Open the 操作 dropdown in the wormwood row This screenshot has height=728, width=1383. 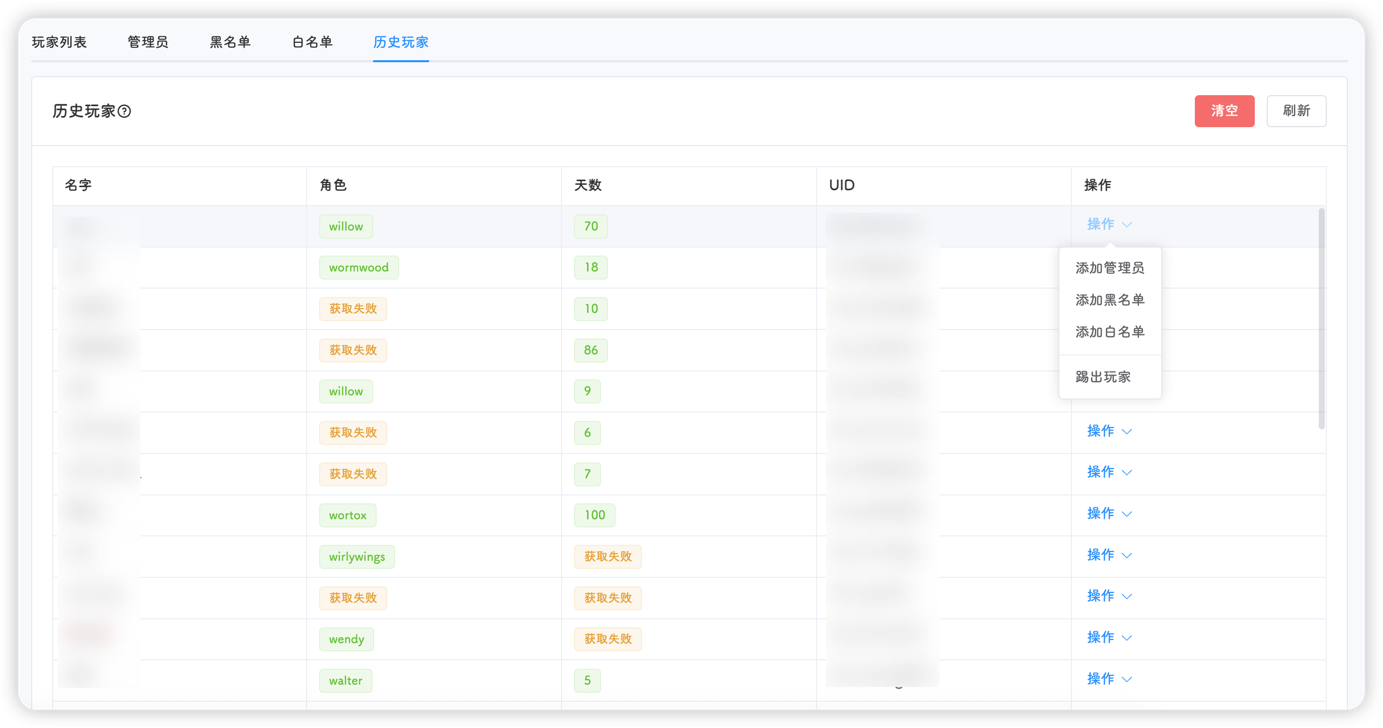point(1109,267)
